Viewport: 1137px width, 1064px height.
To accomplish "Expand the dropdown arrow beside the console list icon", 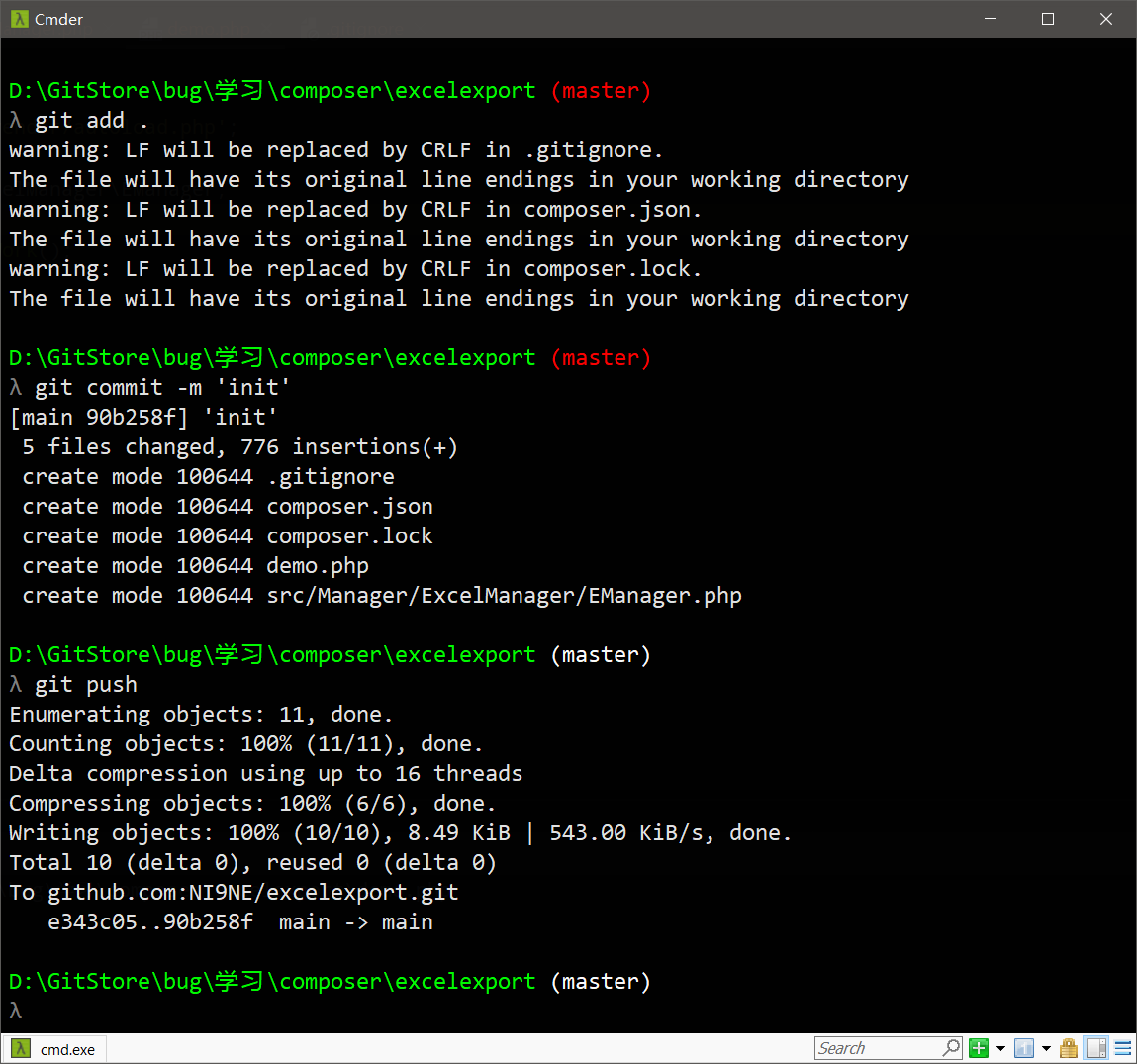I will click(x=1046, y=1048).
